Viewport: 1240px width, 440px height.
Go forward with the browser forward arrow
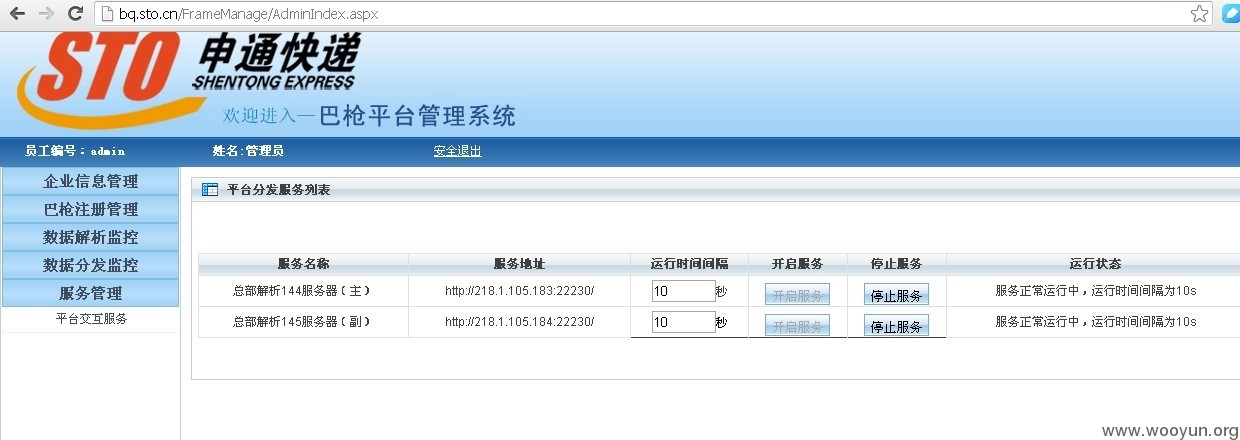click(46, 14)
